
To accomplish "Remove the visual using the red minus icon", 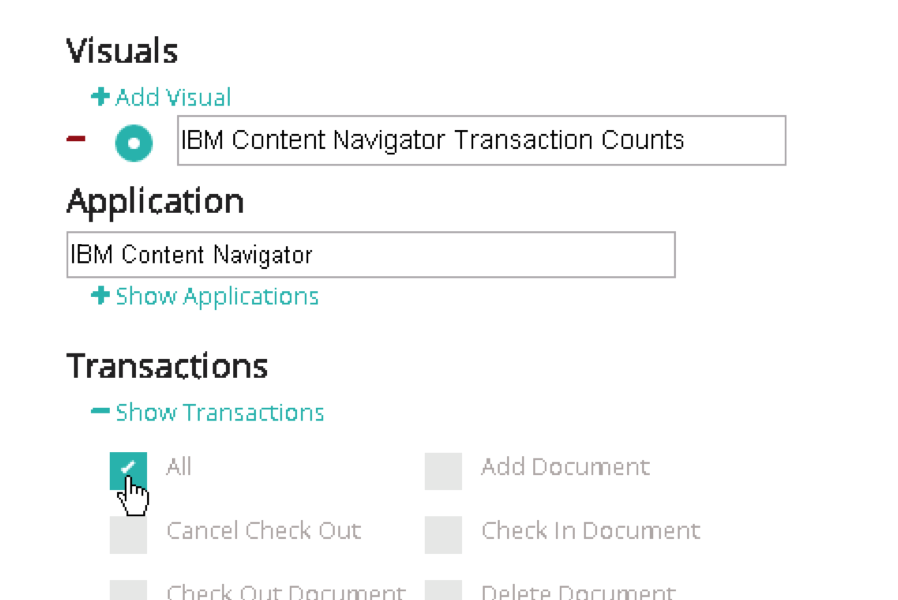I will (76, 139).
